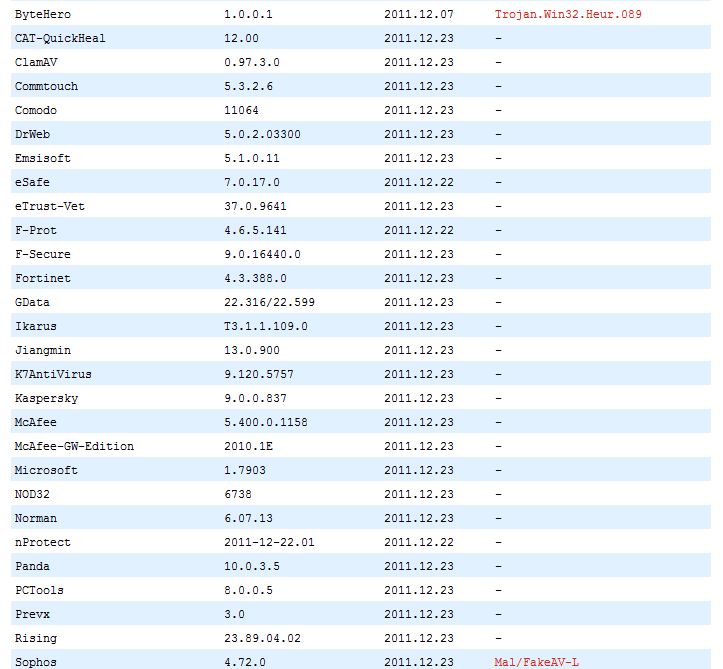Select the F-Secure antivirus name
This screenshot has width=723, height=669.
point(43,254)
